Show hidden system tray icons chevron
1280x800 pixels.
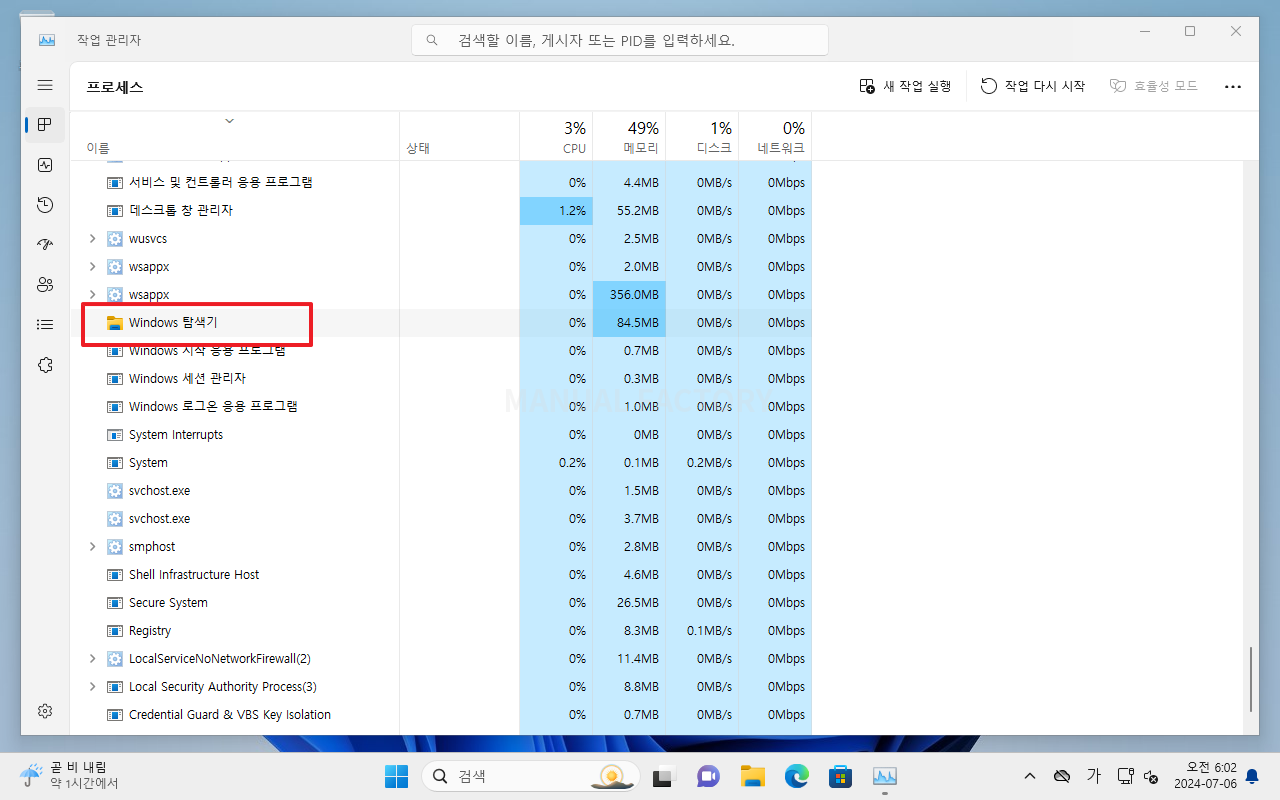click(1030, 776)
